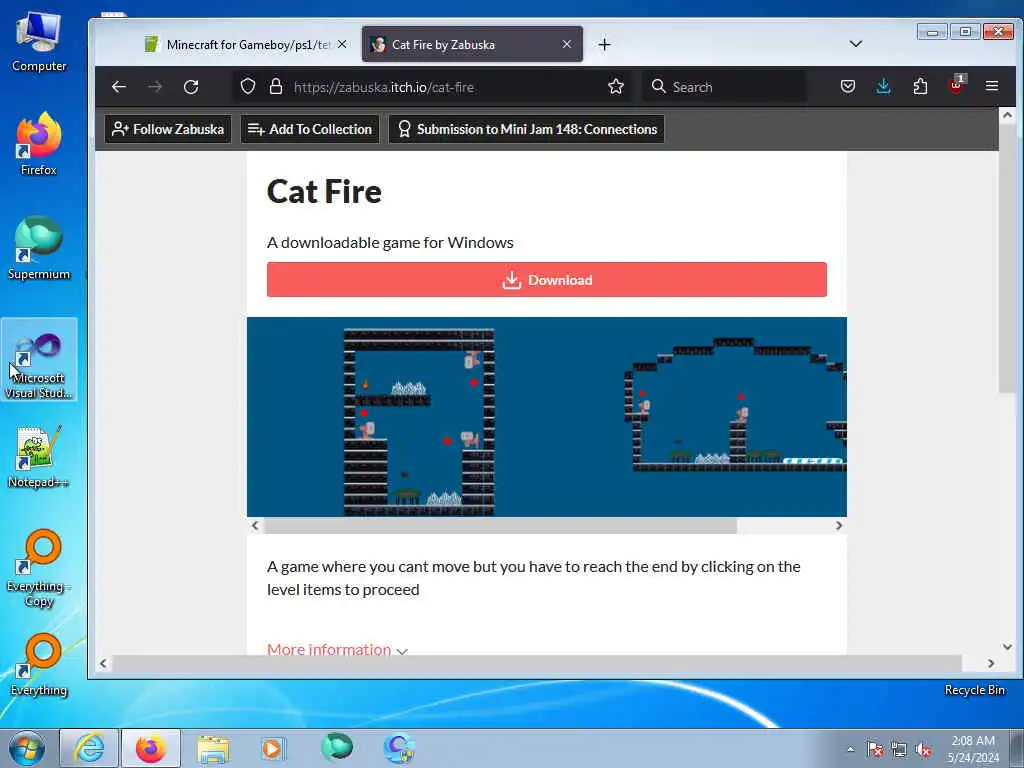The height and width of the screenshot is (768, 1024).
Task: Open Windows Explorer from the taskbar
Action: [214, 748]
